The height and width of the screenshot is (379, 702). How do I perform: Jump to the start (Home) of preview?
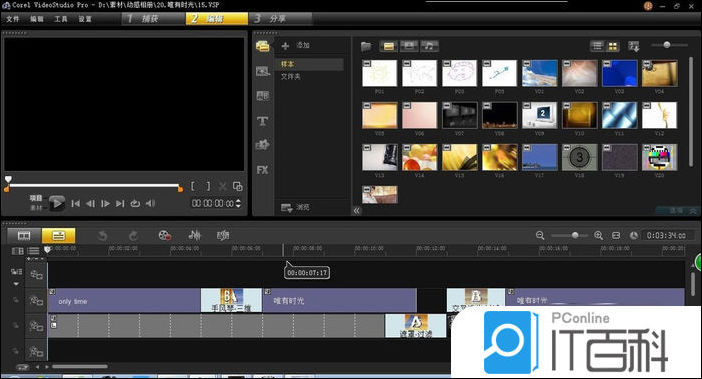pyautogui.click(x=75, y=204)
